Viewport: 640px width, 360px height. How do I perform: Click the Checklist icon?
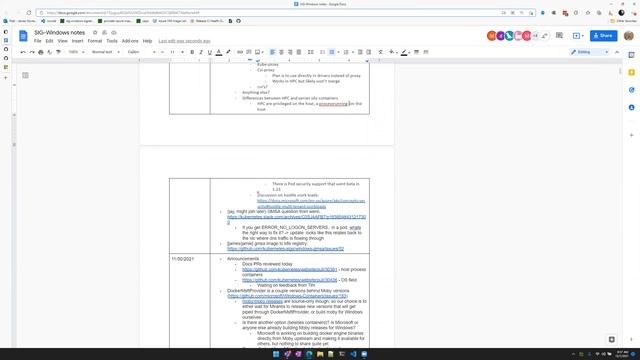(x=322, y=52)
